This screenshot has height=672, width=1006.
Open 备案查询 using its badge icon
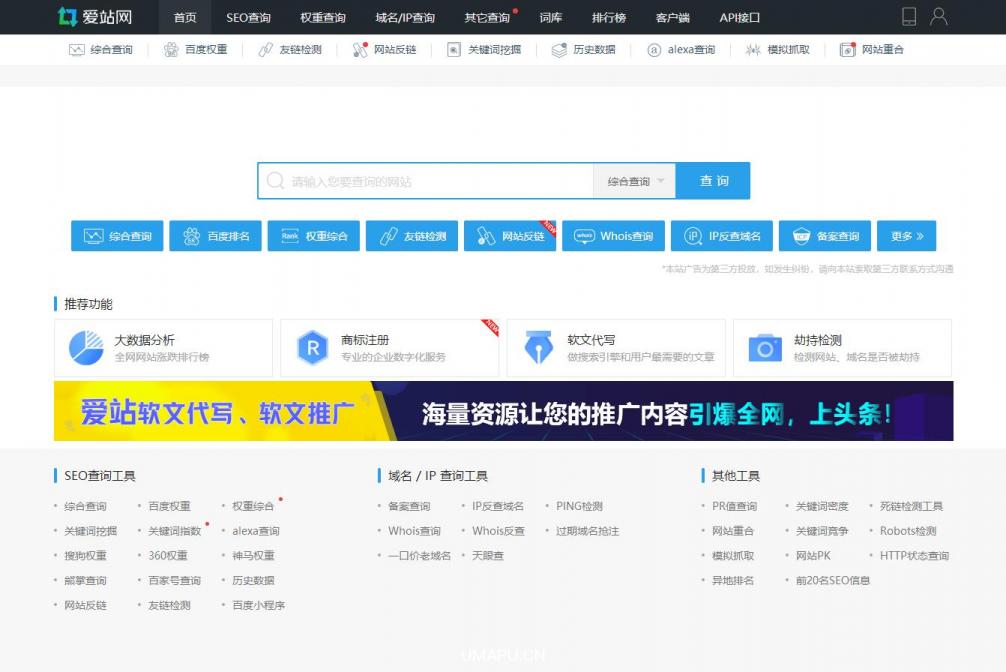pyautogui.click(x=827, y=236)
